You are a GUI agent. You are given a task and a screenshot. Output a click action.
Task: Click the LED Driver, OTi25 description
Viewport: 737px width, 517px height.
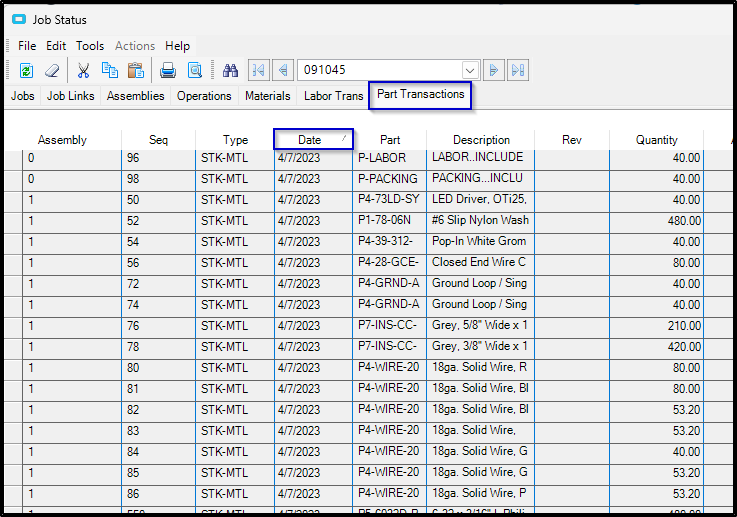[481, 200]
